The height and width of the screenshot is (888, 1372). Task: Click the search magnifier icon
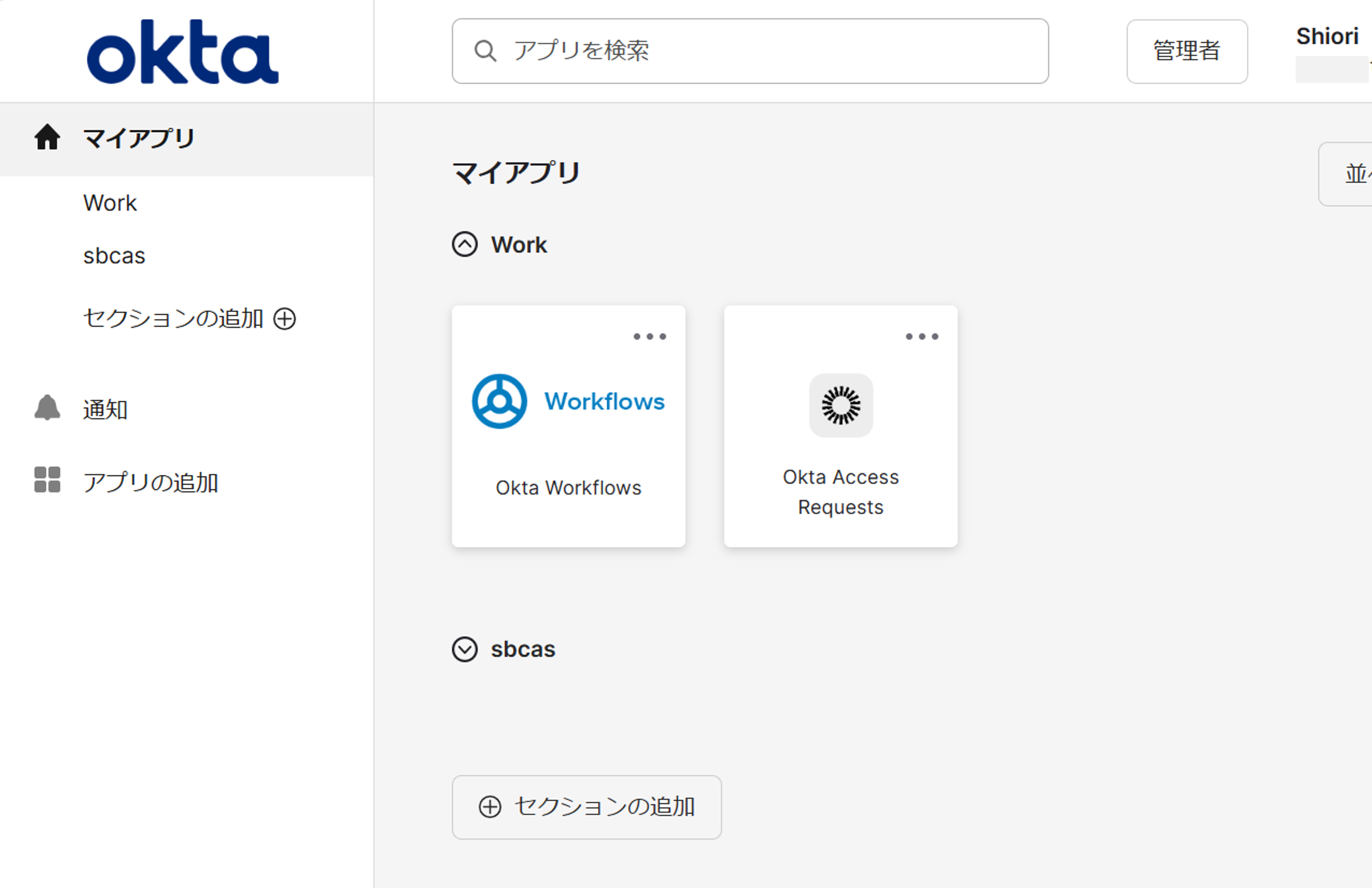click(x=485, y=51)
